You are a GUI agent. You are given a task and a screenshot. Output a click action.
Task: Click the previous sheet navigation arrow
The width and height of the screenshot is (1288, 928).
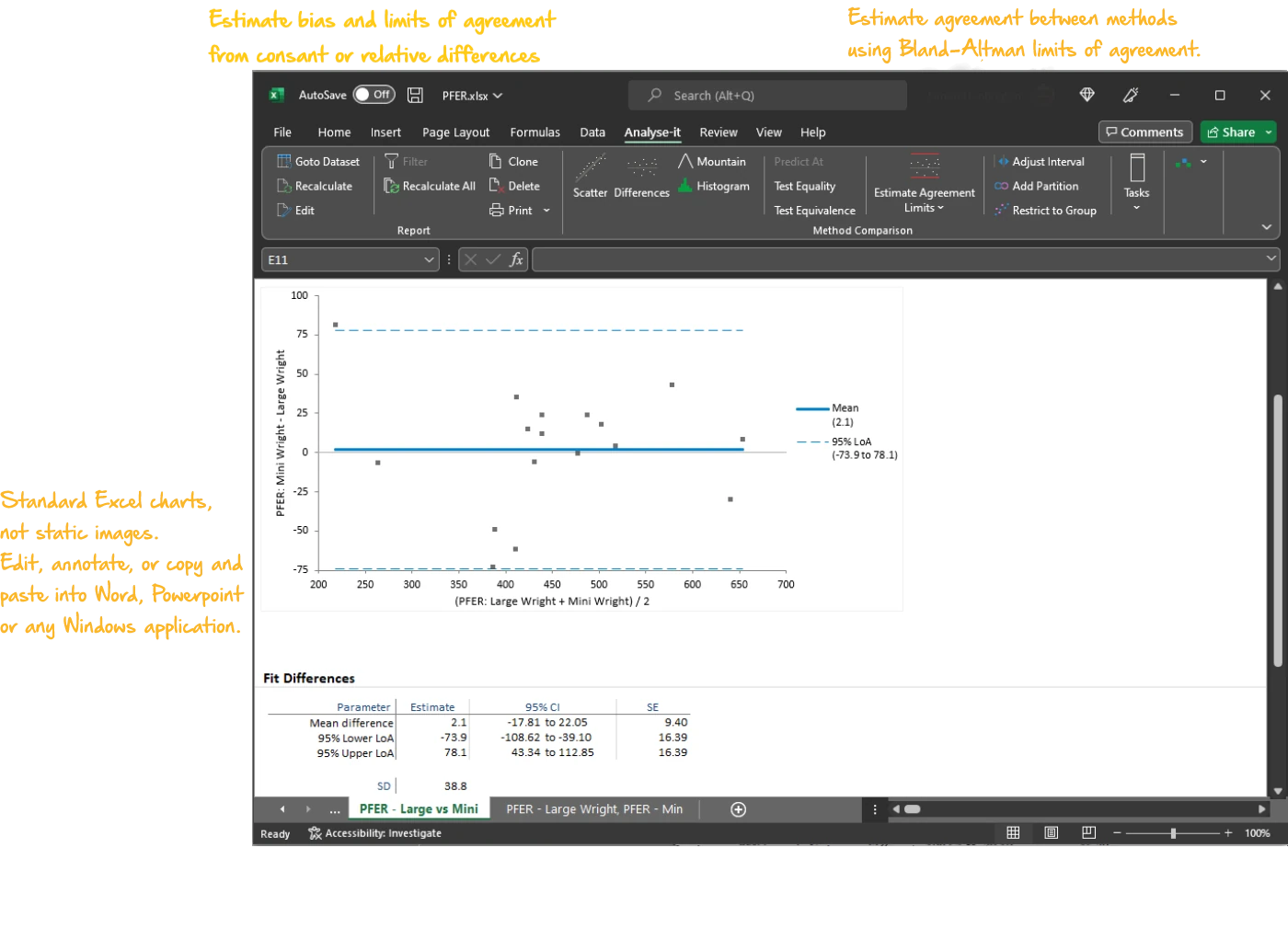[x=282, y=809]
